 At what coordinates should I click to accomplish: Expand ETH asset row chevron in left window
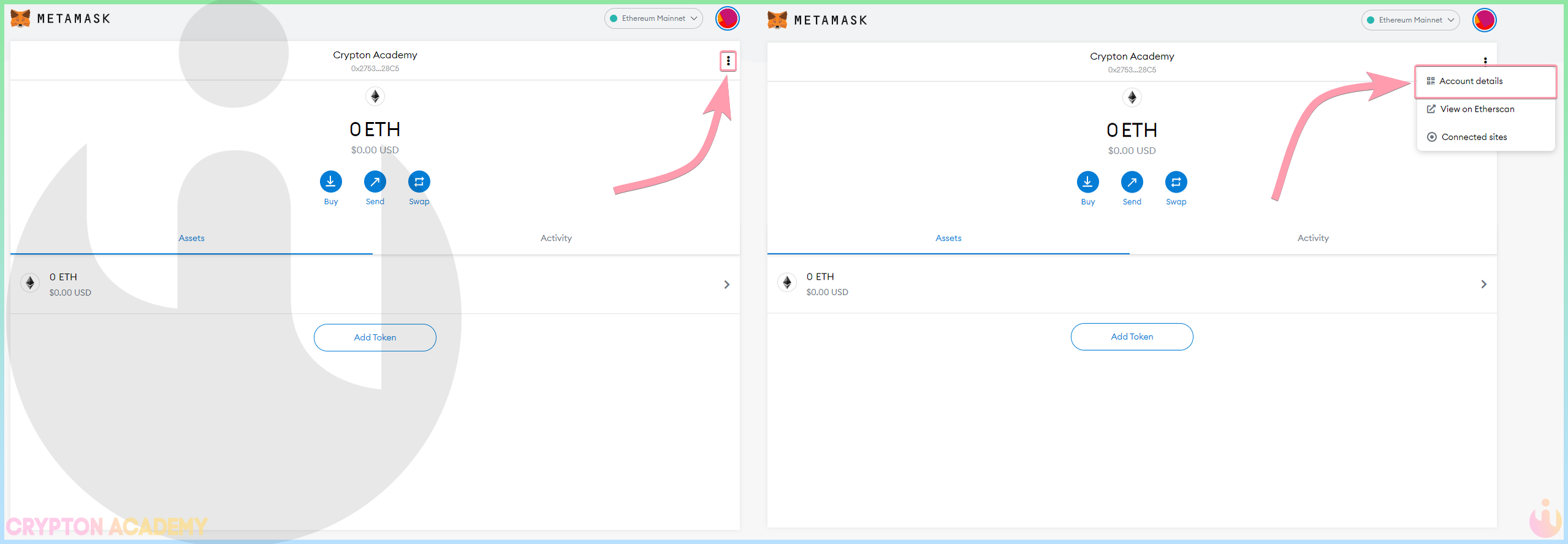tap(727, 285)
